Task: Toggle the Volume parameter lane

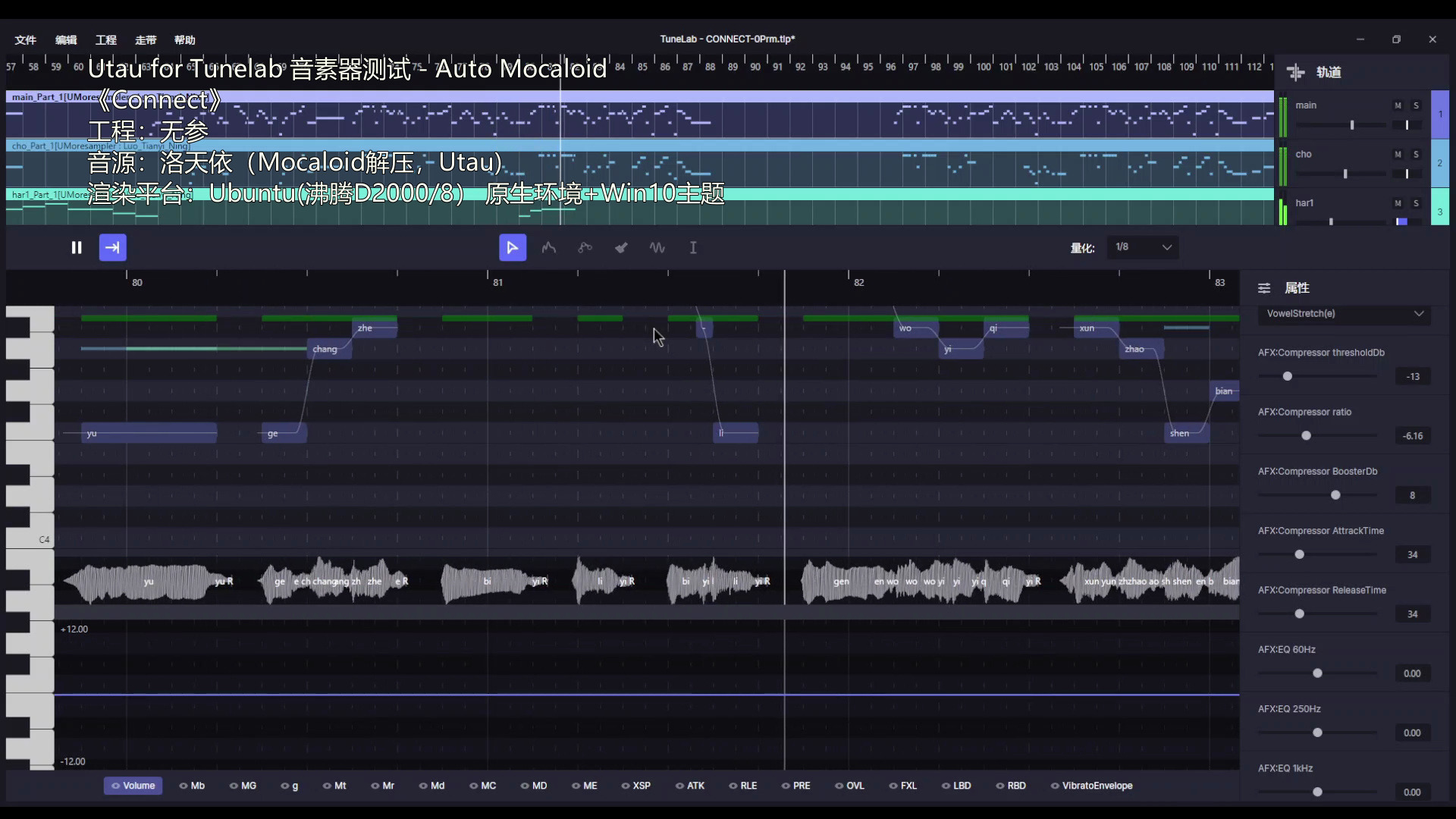Action: 133,786
